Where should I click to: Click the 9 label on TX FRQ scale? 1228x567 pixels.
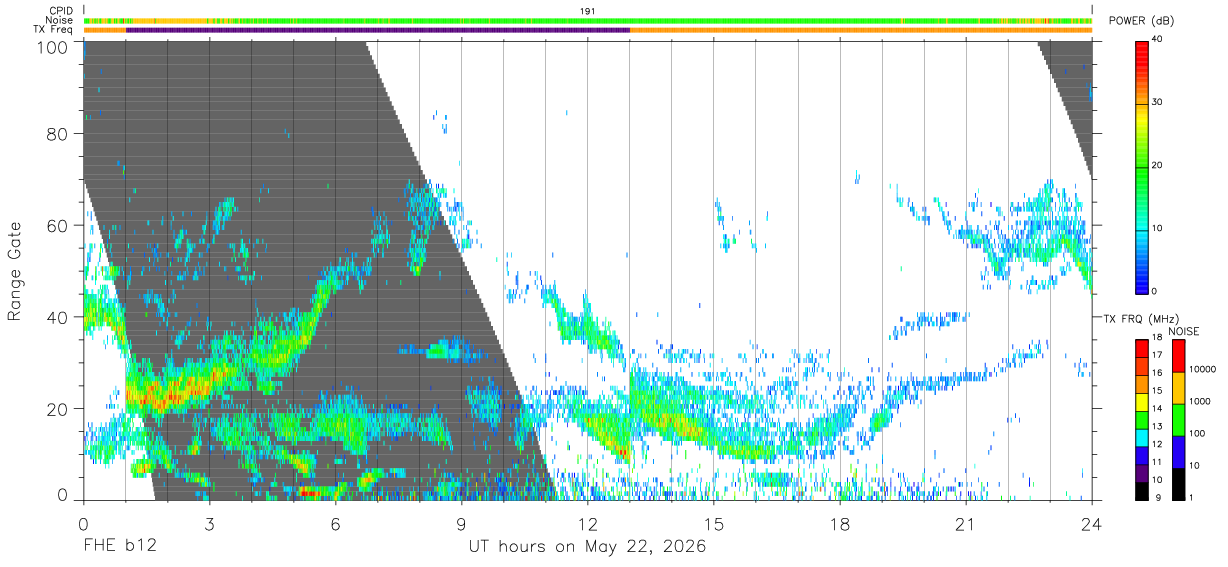(x=1157, y=497)
